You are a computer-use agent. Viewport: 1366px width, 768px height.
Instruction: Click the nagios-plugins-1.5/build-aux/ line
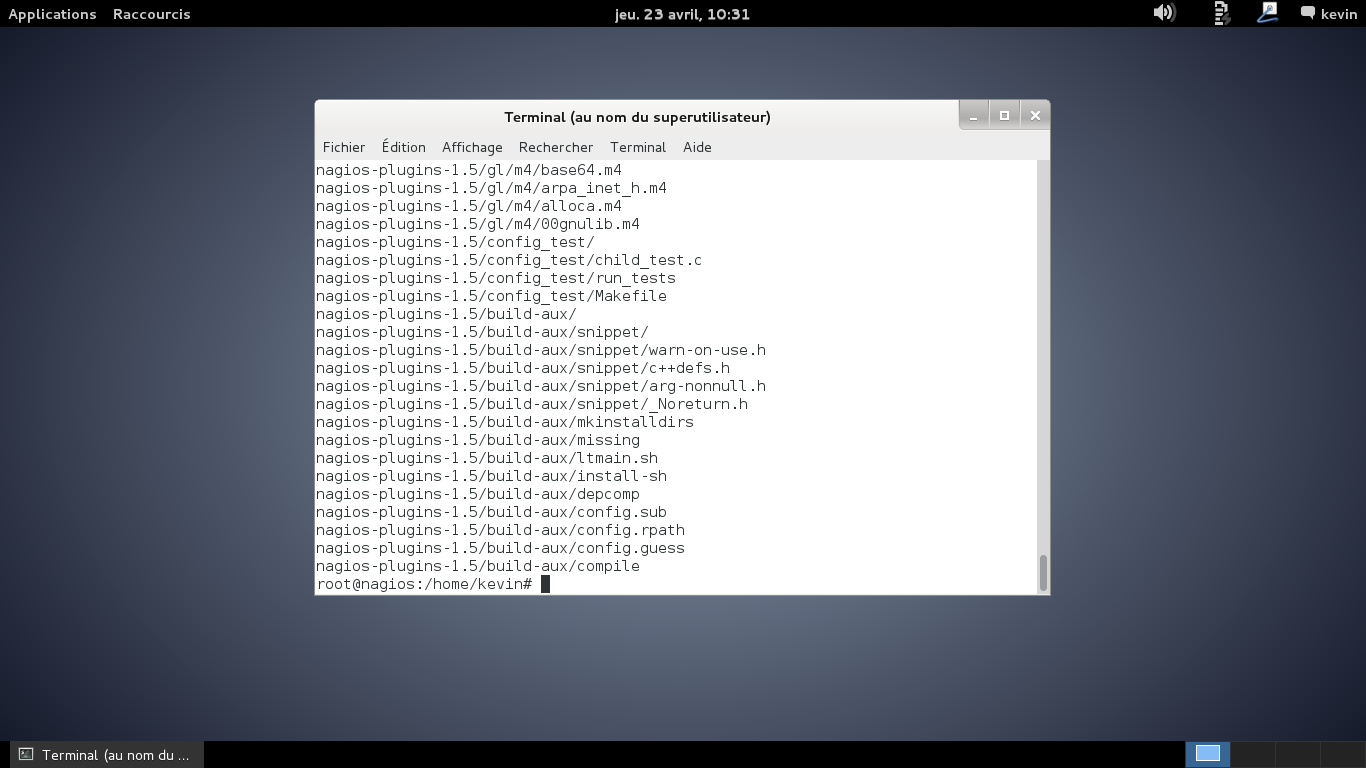coord(446,314)
